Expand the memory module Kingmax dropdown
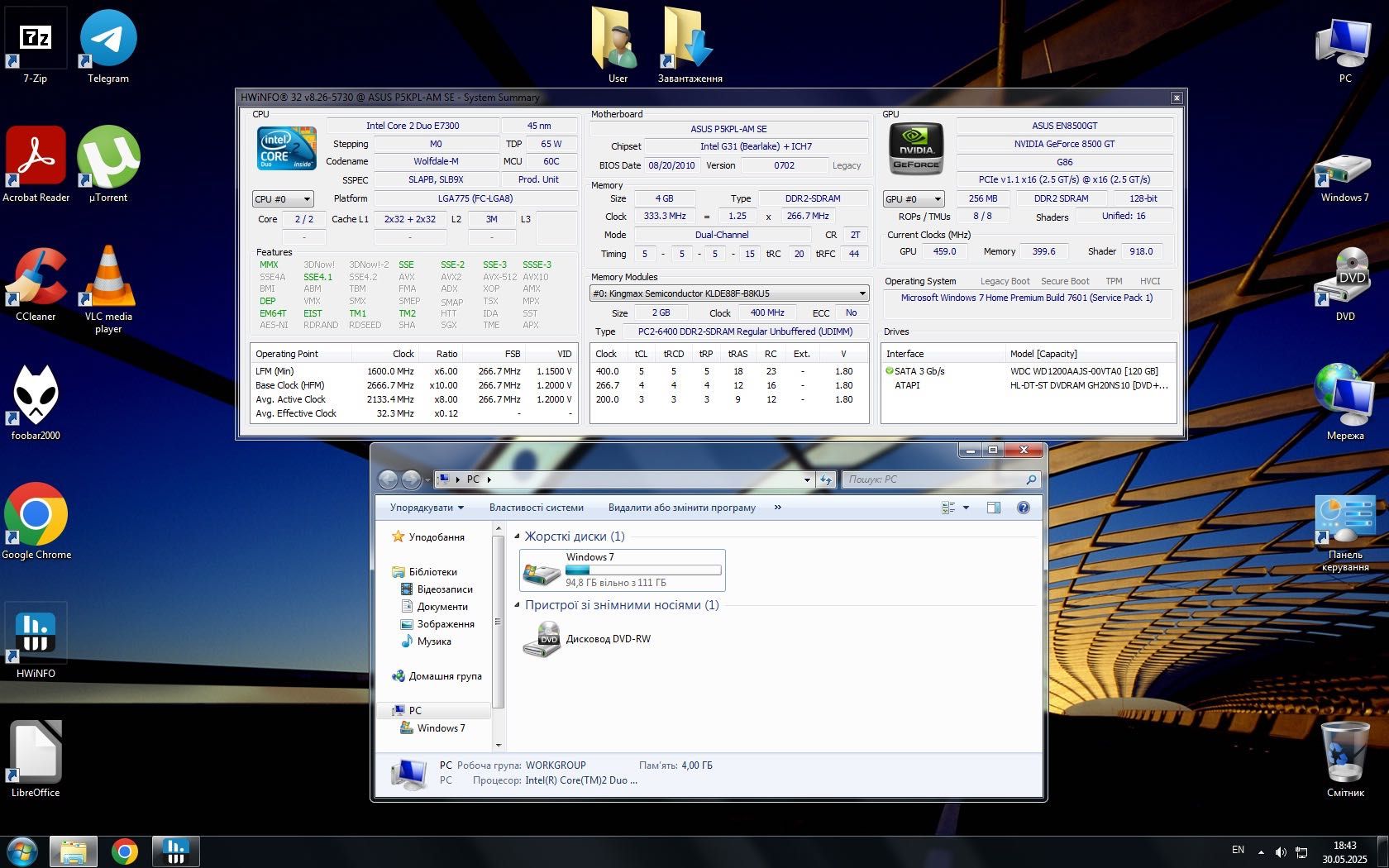 729,293
